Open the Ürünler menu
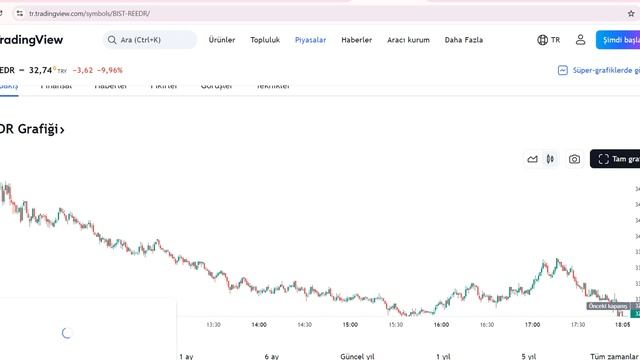Viewport: 640px width, 360px height. [222, 40]
